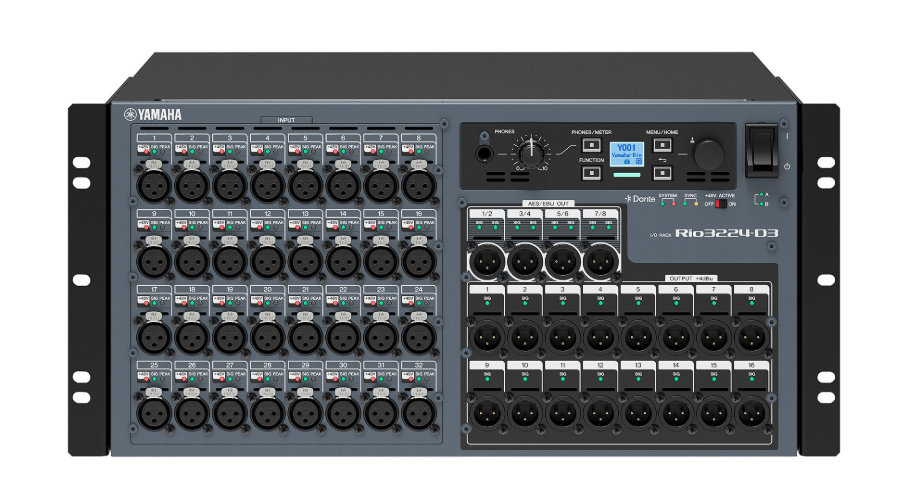
Task: Click the PHONES/METER button
Action: click(591, 144)
